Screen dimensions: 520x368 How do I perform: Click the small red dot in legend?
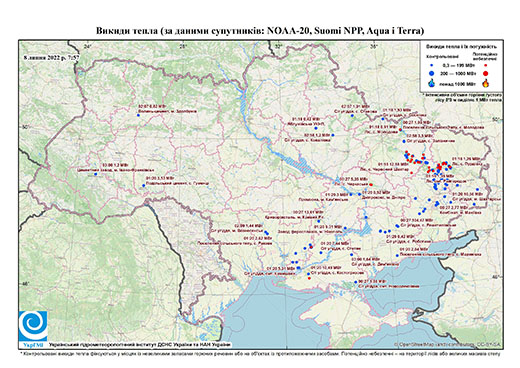point(486,65)
